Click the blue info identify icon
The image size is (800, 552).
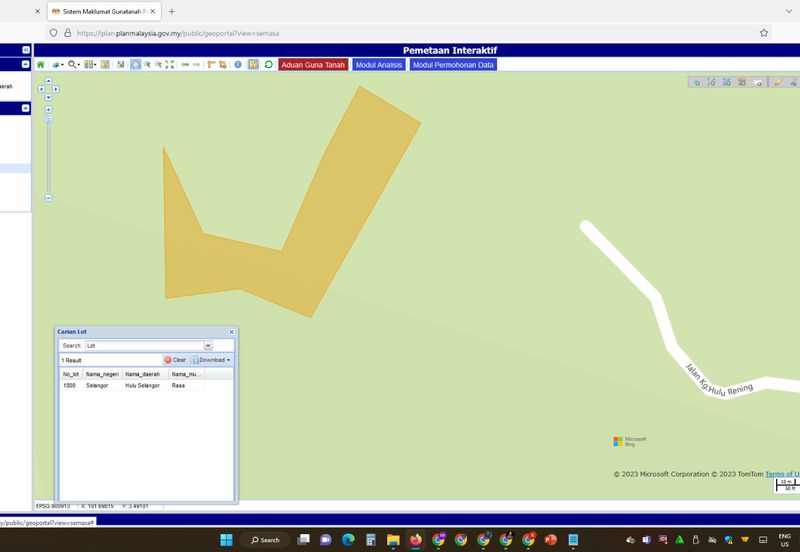pos(238,64)
